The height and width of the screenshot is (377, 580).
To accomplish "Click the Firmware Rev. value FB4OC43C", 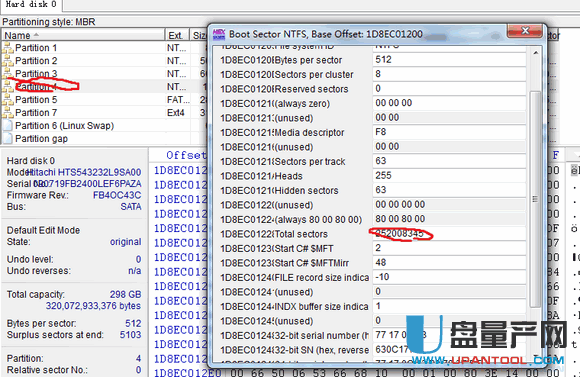I will (117, 195).
